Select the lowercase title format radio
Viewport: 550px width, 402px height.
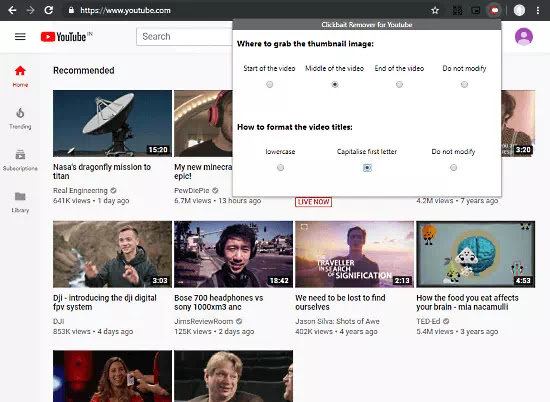(280, 167)
